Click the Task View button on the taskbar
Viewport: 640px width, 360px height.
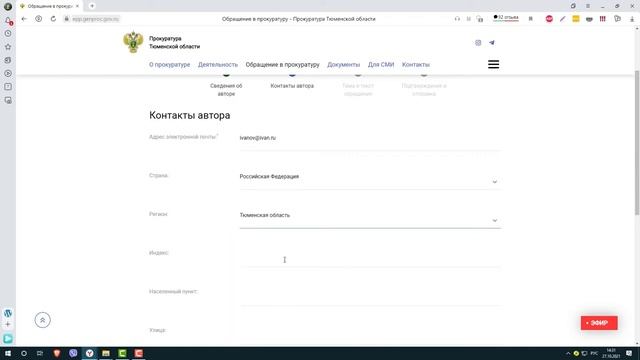[x=40, y=353]
